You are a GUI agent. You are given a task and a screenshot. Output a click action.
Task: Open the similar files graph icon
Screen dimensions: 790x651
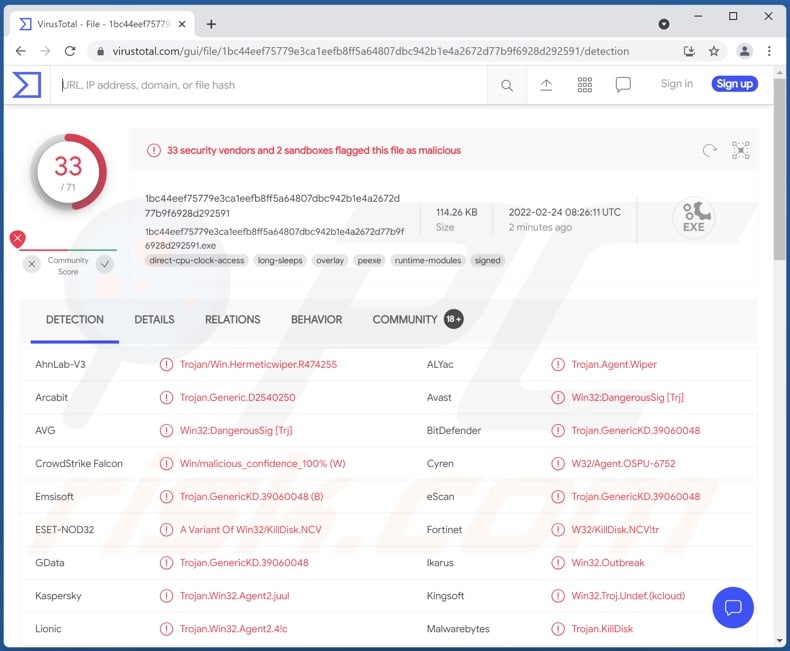pos(741,150)
